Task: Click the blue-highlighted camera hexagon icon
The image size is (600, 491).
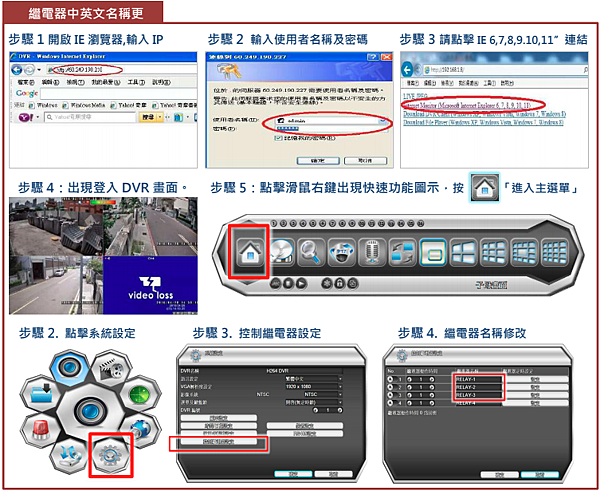Action: [69, 367]
